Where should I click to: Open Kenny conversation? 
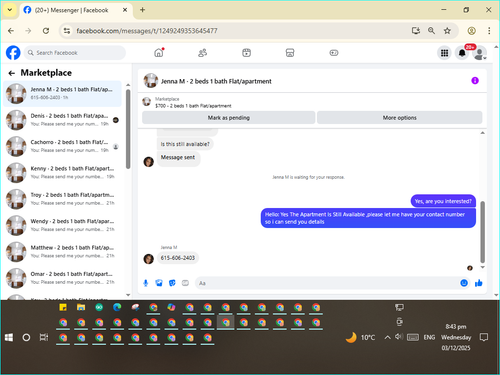pyautogui.click(x=62, y=172)
